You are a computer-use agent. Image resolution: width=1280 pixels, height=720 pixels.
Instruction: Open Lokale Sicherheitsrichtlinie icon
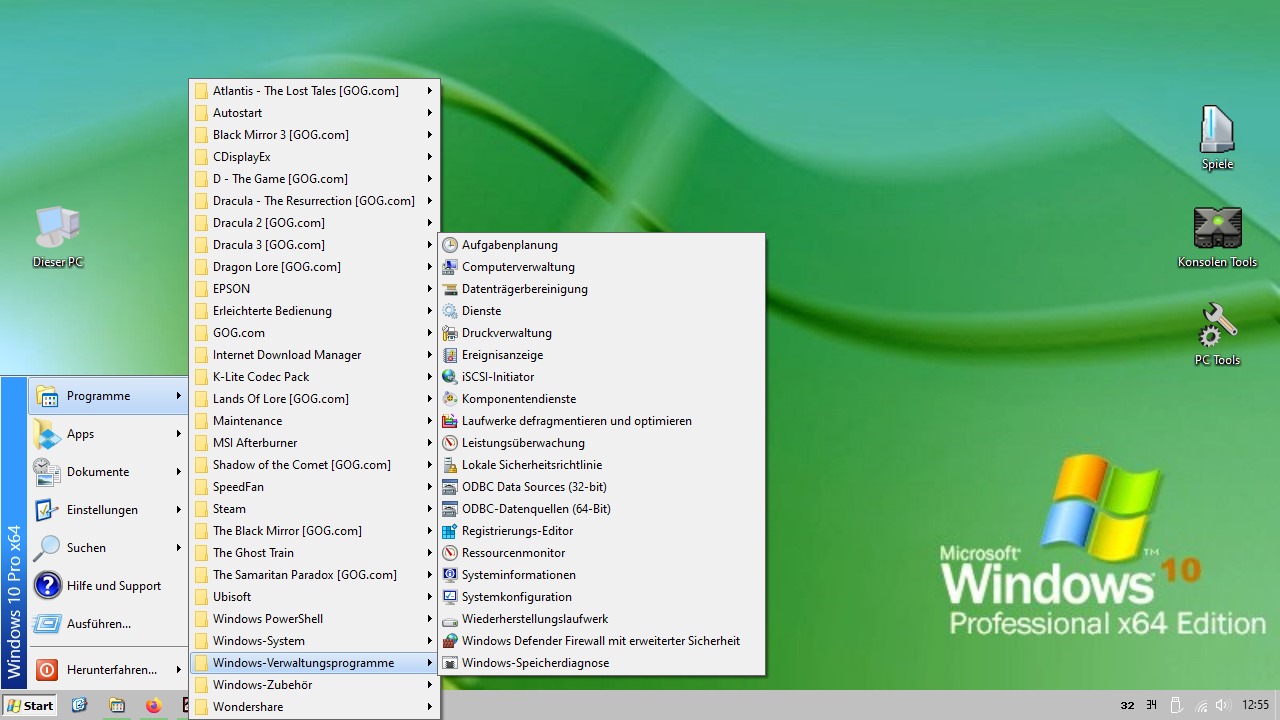tap(450, 465)
